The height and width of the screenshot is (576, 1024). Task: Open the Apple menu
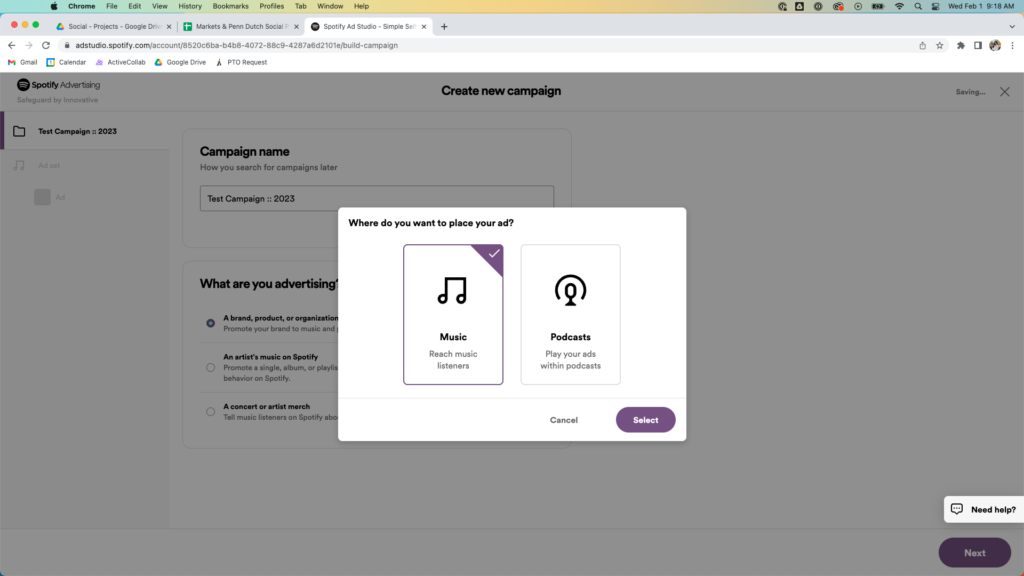[x=54, y=6]
